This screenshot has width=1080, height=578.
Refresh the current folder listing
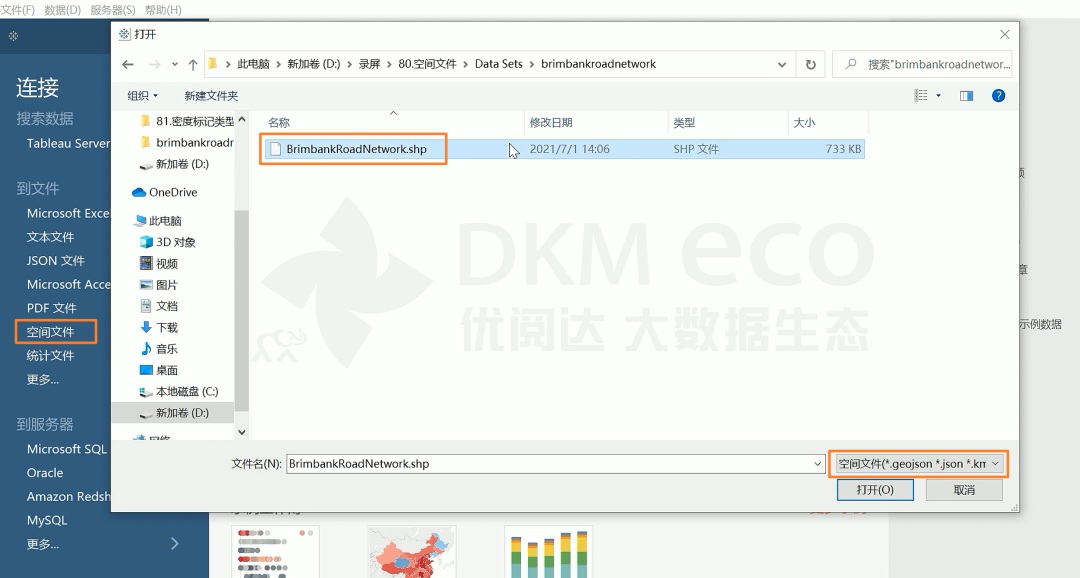point(811,64)
